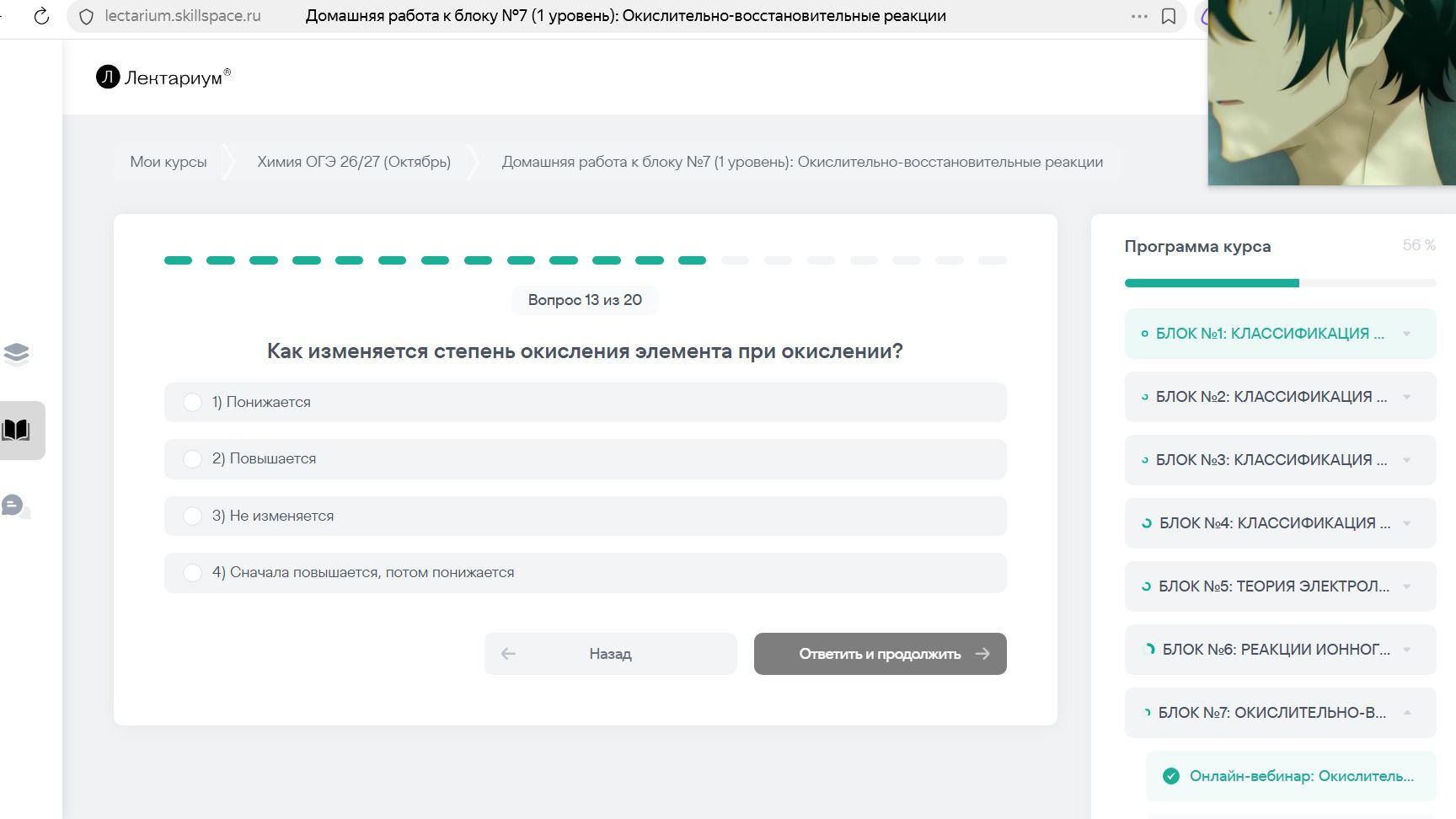Open the book icon in left sidebar

16,431
